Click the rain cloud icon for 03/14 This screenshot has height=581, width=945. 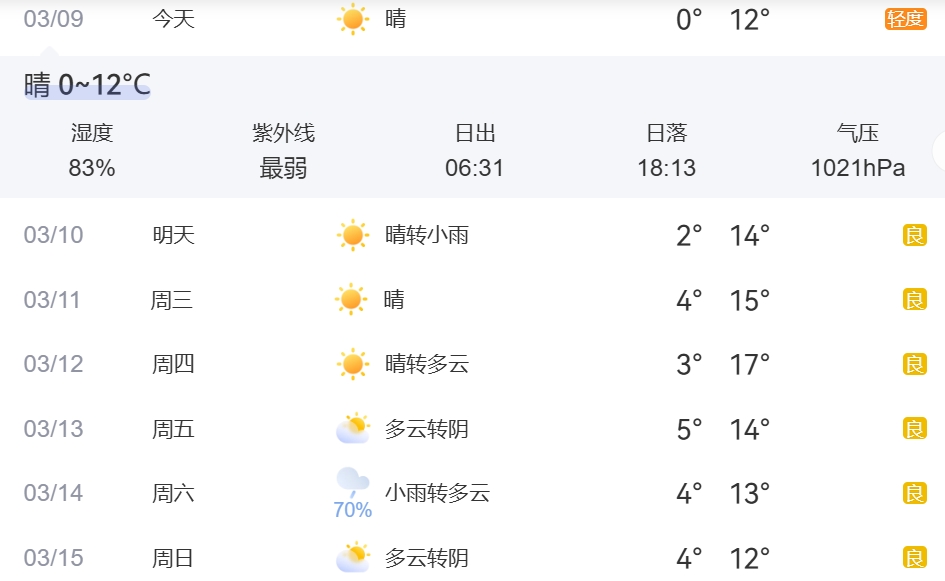(x=352, y=483)
